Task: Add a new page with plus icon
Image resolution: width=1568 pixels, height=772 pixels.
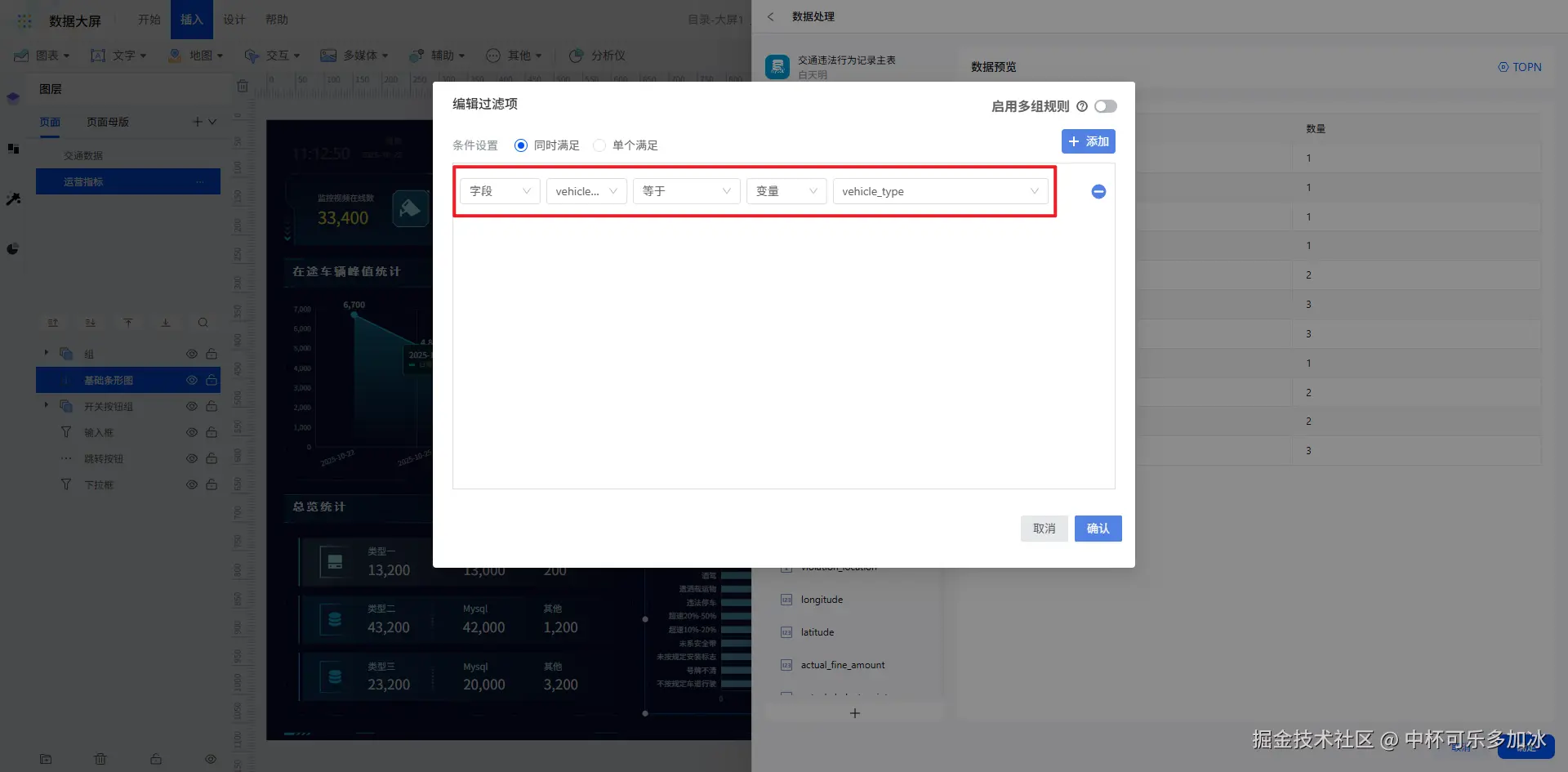Action: point(197,122)
